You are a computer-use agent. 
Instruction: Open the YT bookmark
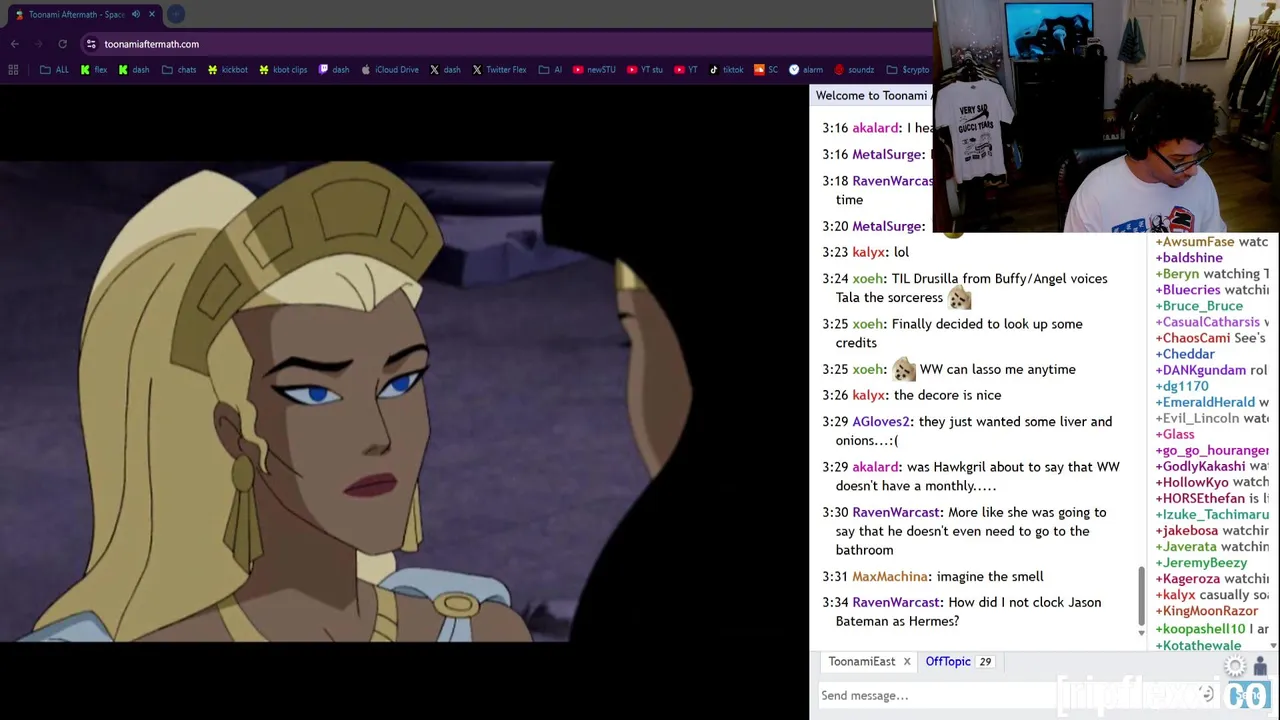coord(686,70)
